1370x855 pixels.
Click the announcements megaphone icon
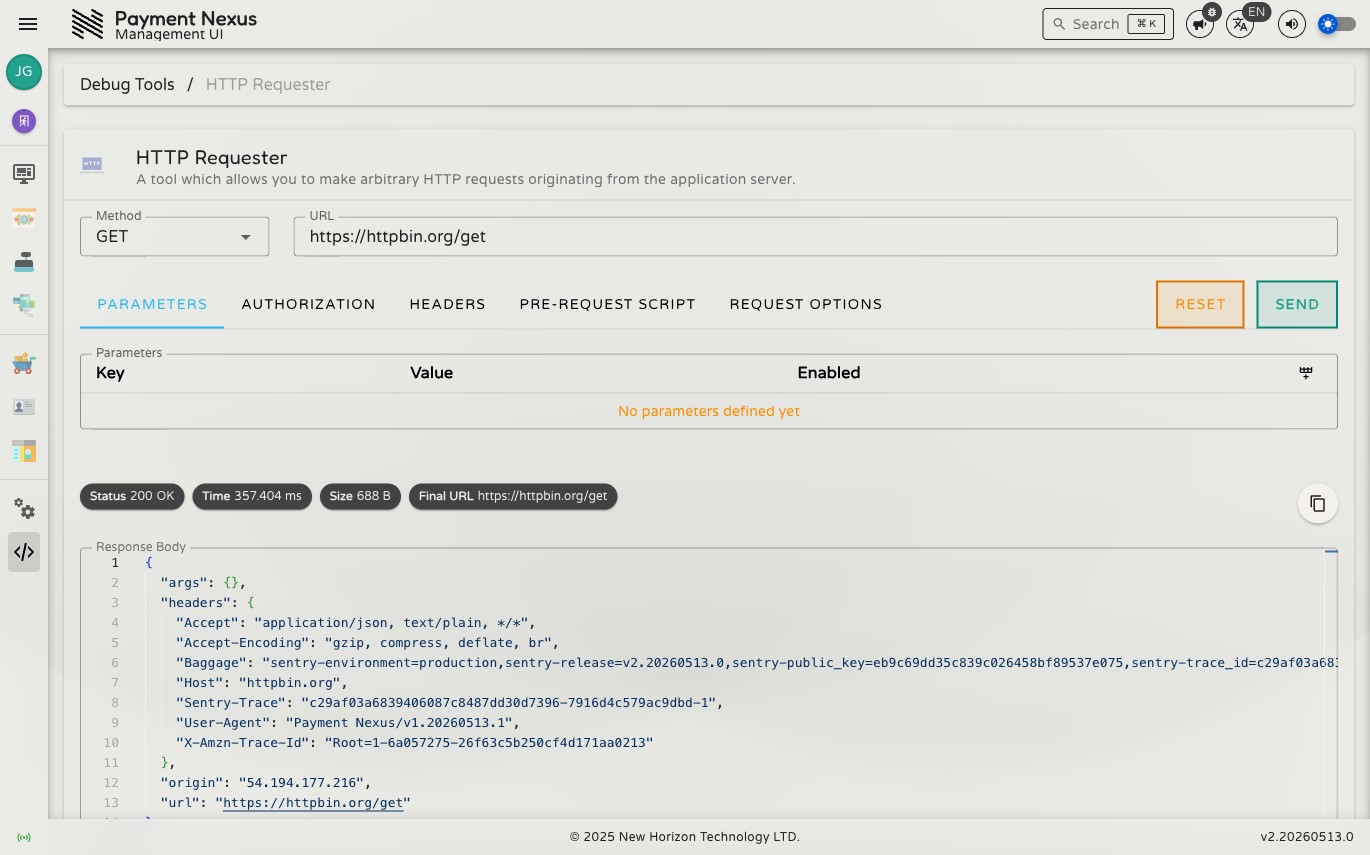tap(1200, 24)
